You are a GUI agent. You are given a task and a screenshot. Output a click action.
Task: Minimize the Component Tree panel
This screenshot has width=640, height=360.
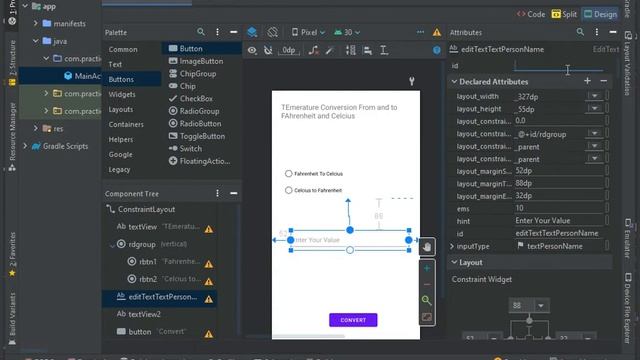(x=233, y=193)
